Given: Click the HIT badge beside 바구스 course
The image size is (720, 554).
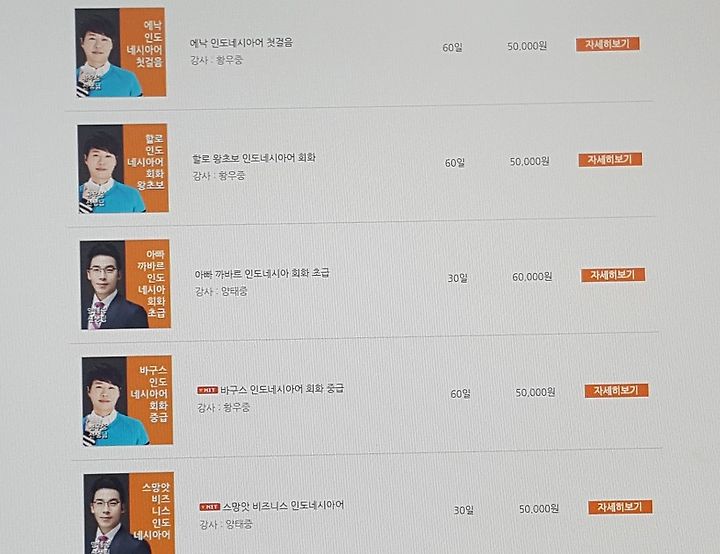Looking at the screenshot, I should (208, 390).
